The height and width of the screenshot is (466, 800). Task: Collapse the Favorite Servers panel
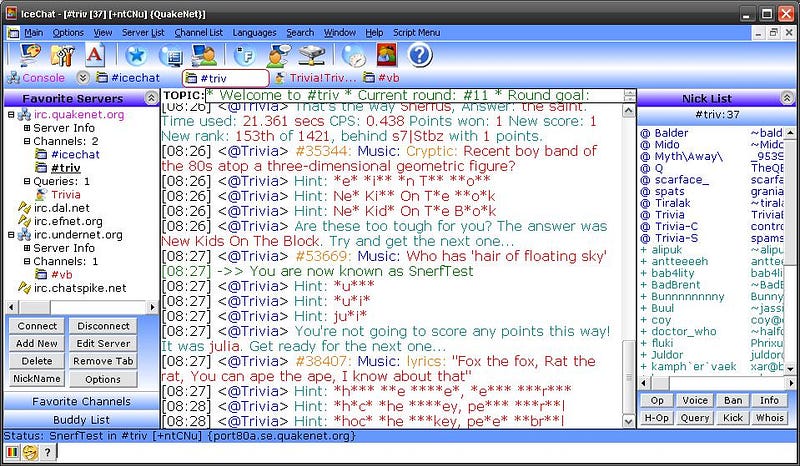coord(151,98)
